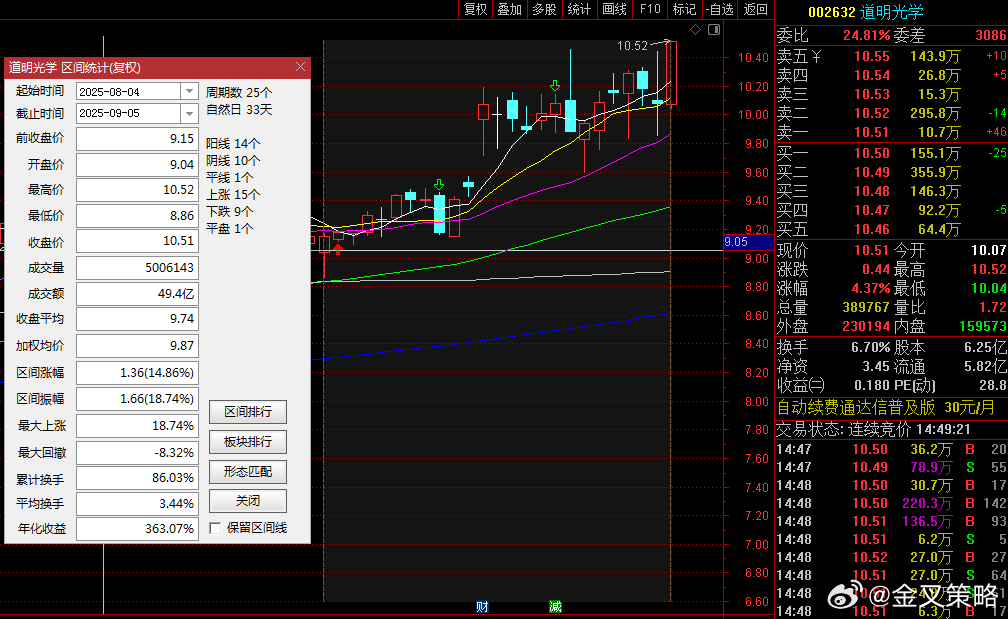Enable the 保留区间线 checkbox
The image size is (1008, 619).
(216, 528)
